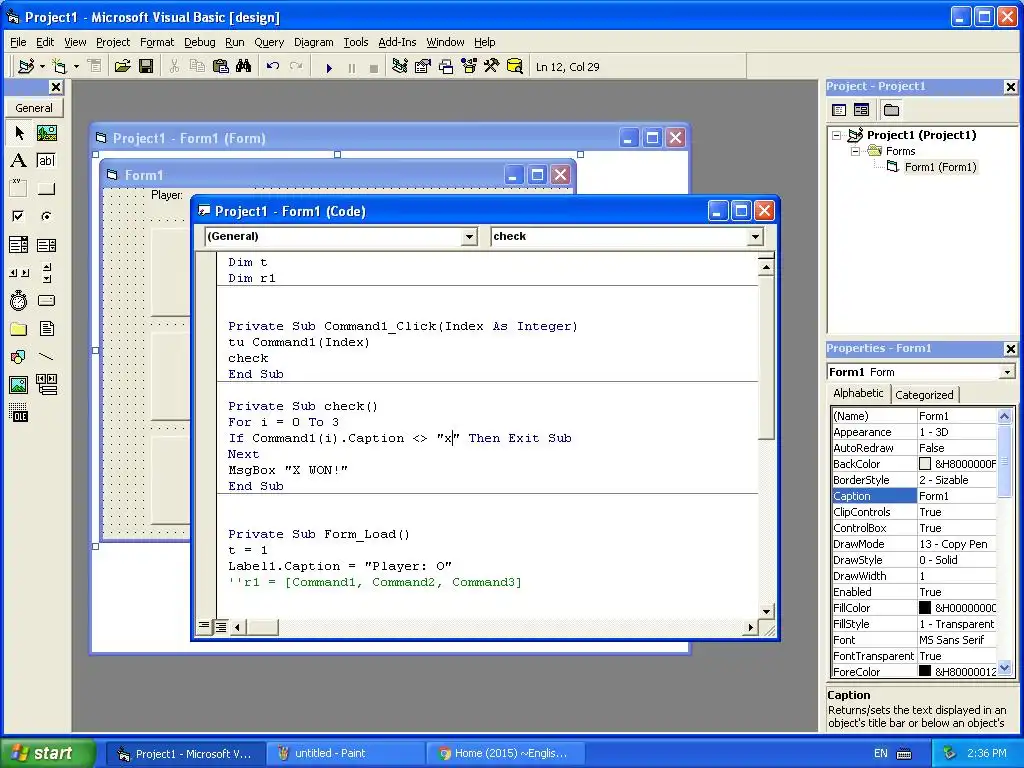Open the File menu
This screenshot has width=1024, height=768.
(18, 42)
